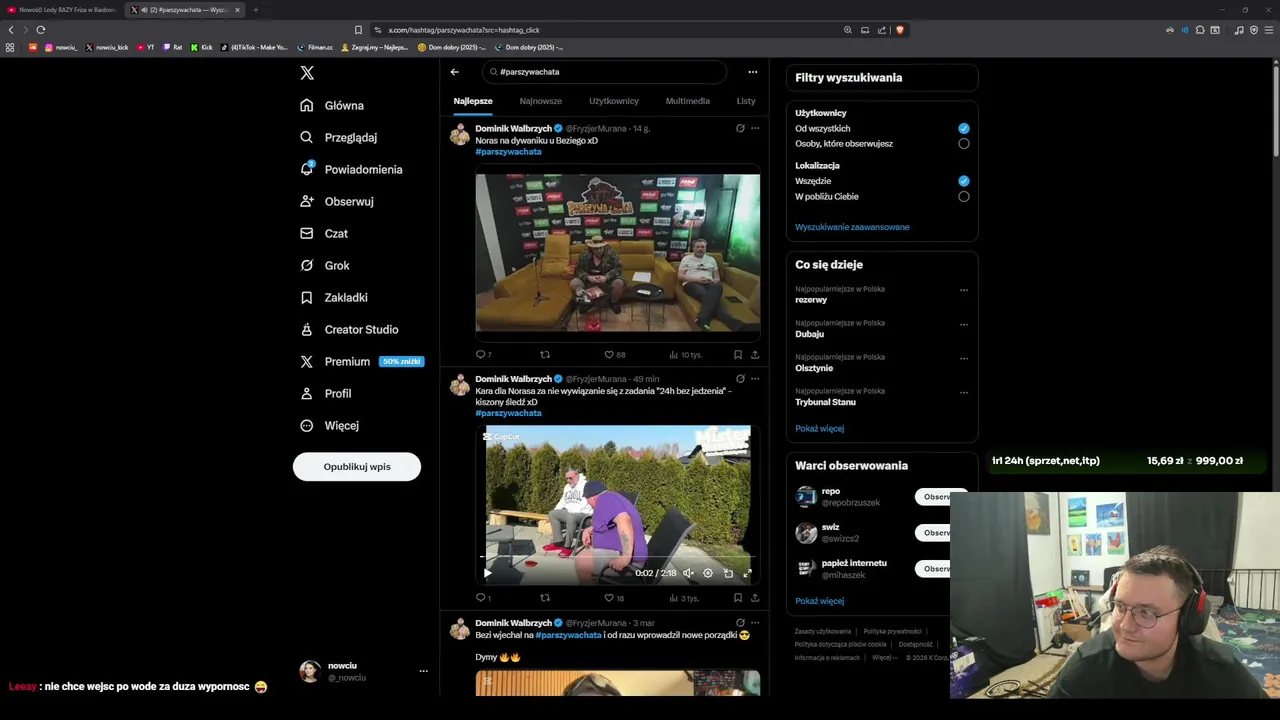This screenshot has width=1280, height=720.
Task: Click the browser address bar URL
Action: pos(463,30)
